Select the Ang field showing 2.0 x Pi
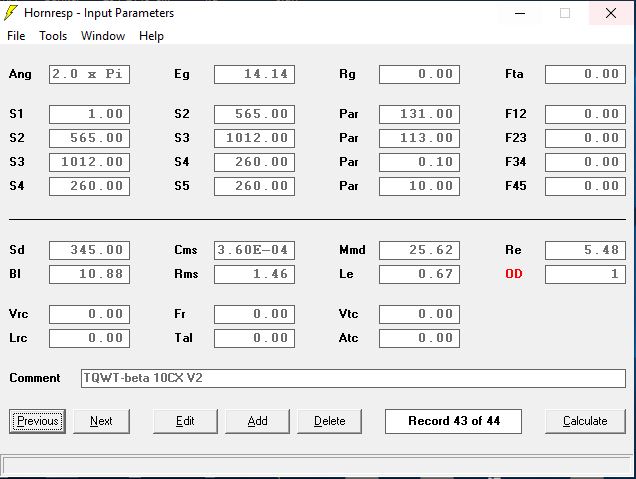The width and height of the screenshot is (636, 479). pyautogui.click(x=89, y=74)
